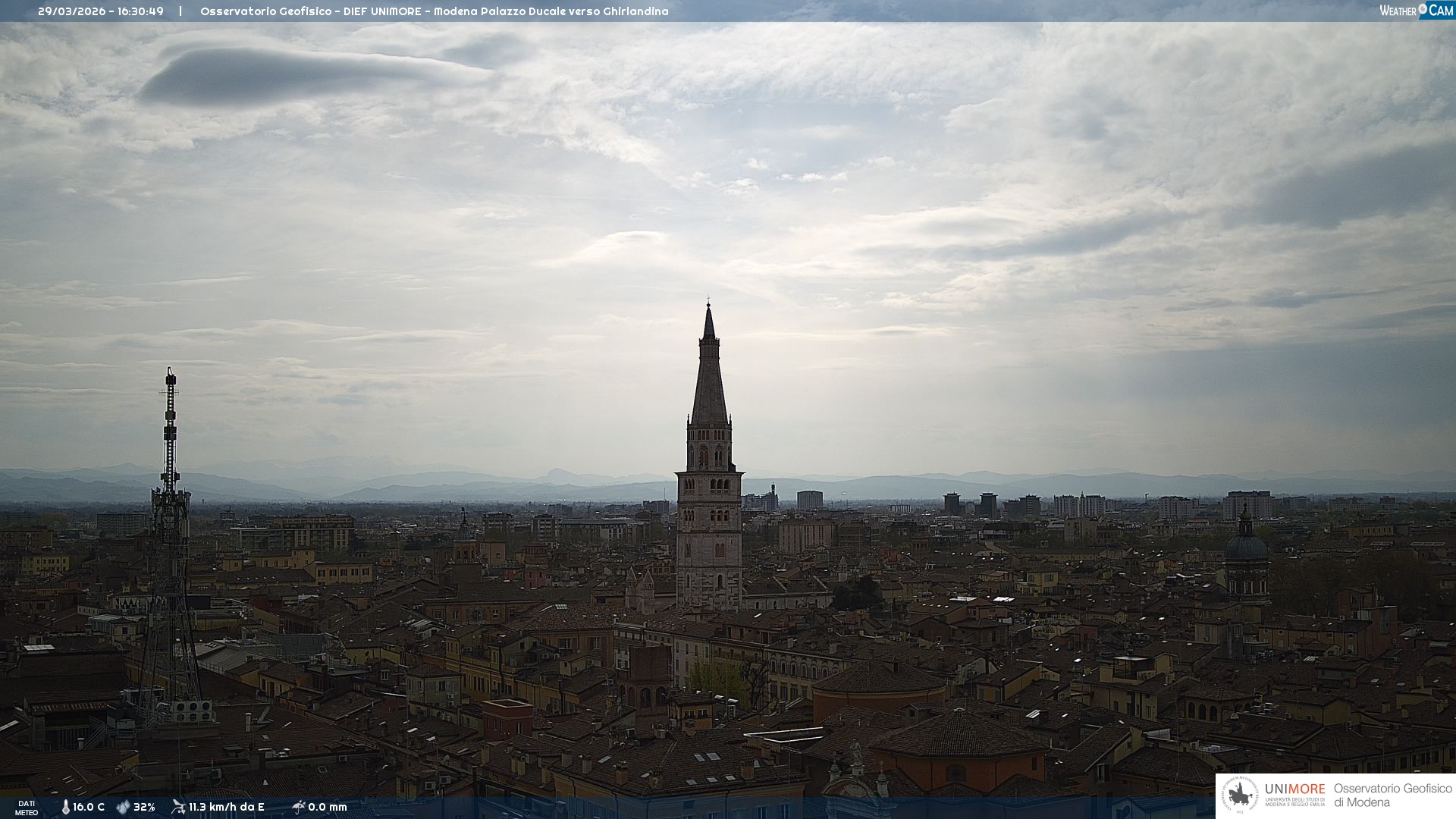Click the 32% humidity value
The image size is (1456, 819).
[x=144, y=807]
